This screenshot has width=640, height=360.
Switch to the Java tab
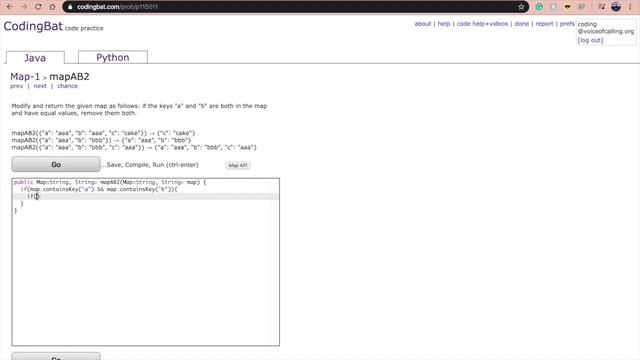(x=35, y=58)
